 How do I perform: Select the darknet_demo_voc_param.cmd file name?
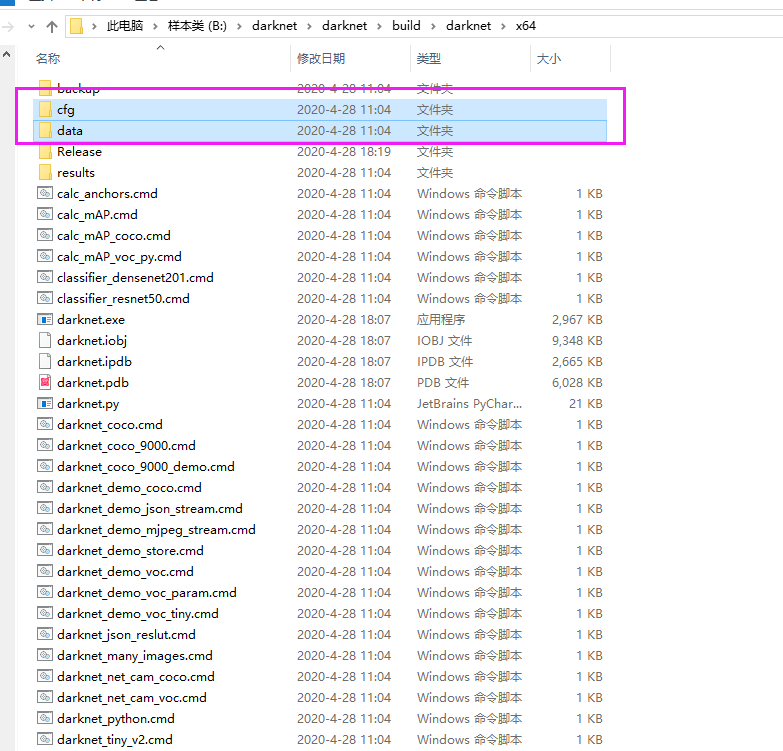(x=146, y=592)
